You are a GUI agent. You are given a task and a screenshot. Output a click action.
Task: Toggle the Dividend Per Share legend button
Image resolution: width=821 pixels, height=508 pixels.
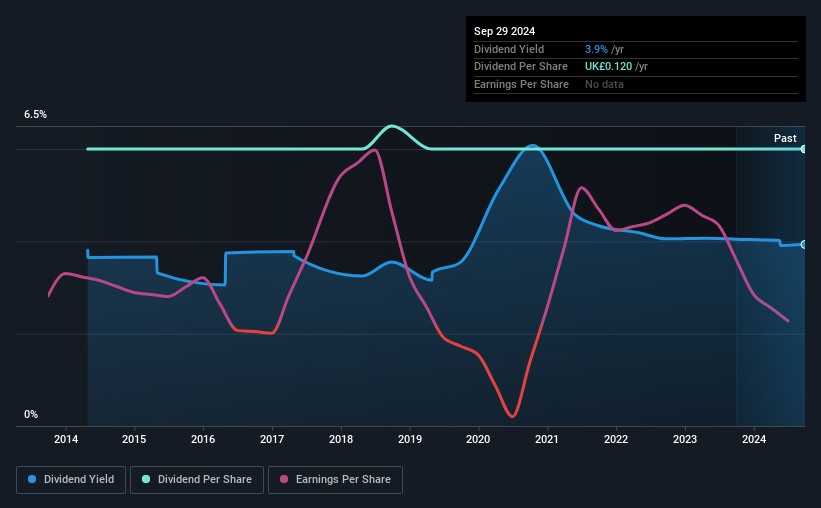pos(197,480)
